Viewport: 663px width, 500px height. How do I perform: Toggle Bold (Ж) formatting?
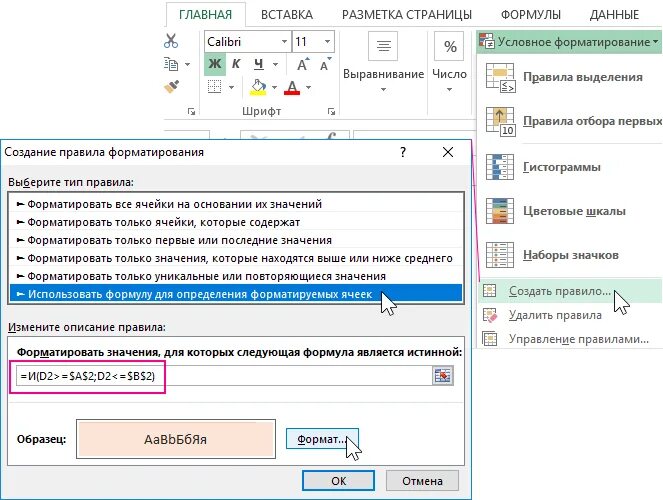coord(215,64)
